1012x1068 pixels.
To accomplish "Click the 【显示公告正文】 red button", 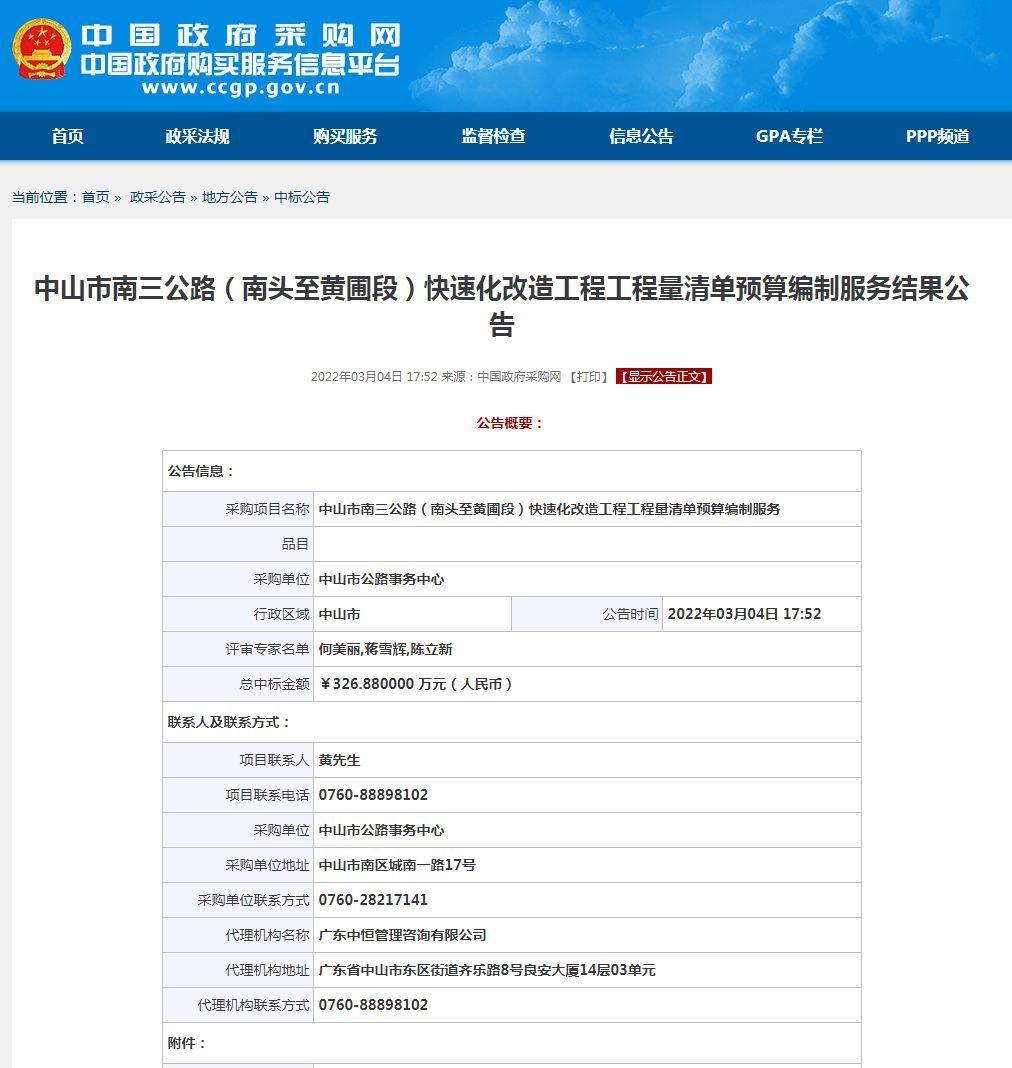I will click(x=663, y=377).
